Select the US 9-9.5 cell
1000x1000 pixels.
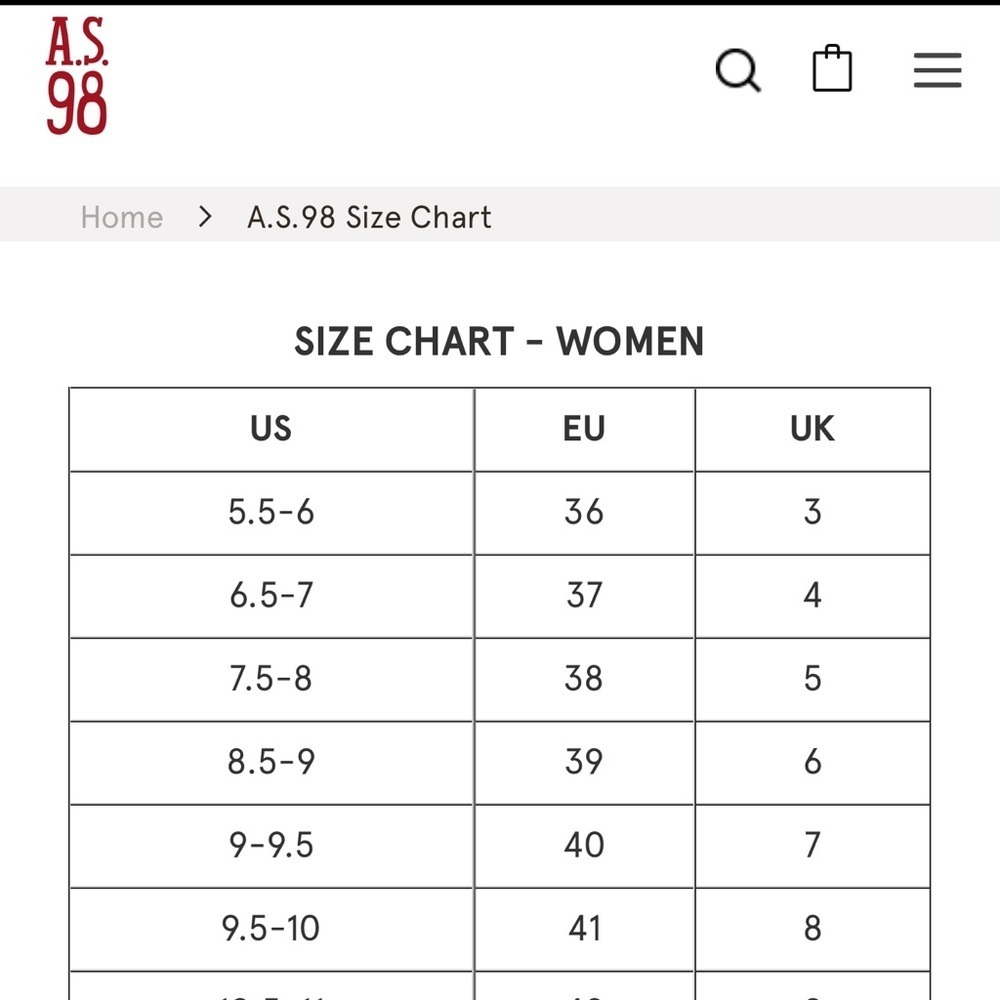[271, 846]
